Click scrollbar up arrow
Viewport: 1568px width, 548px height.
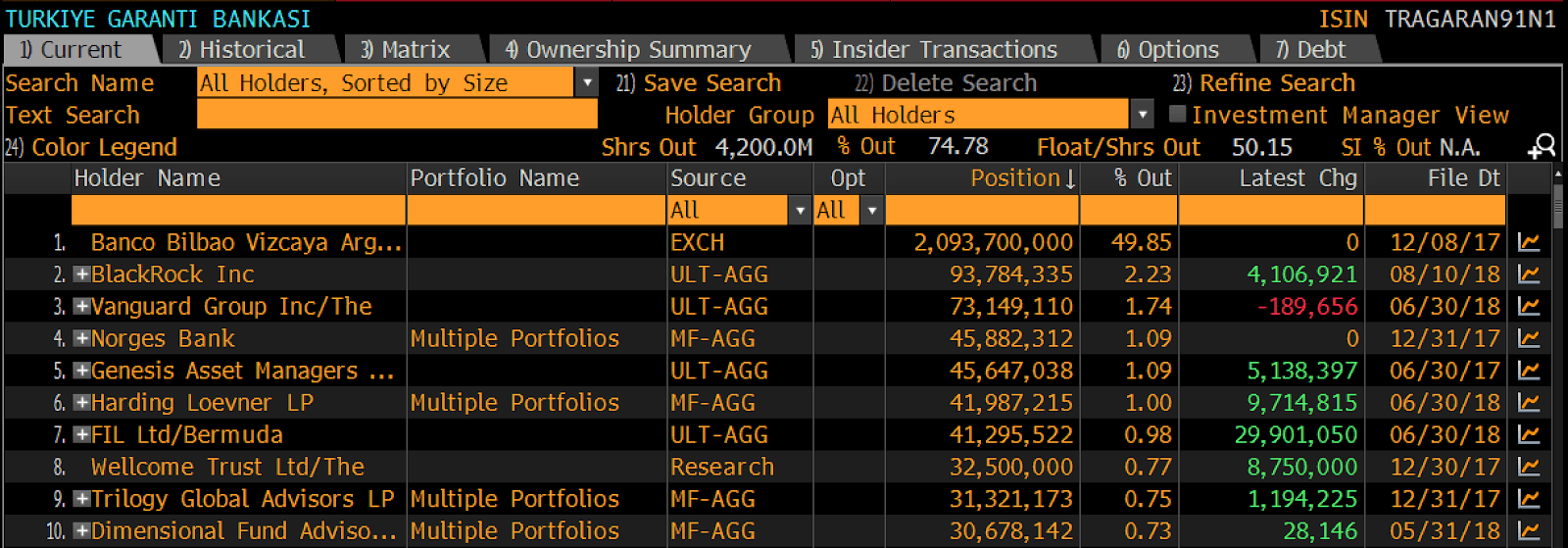pyautogui.click(x=1558, y=173)
